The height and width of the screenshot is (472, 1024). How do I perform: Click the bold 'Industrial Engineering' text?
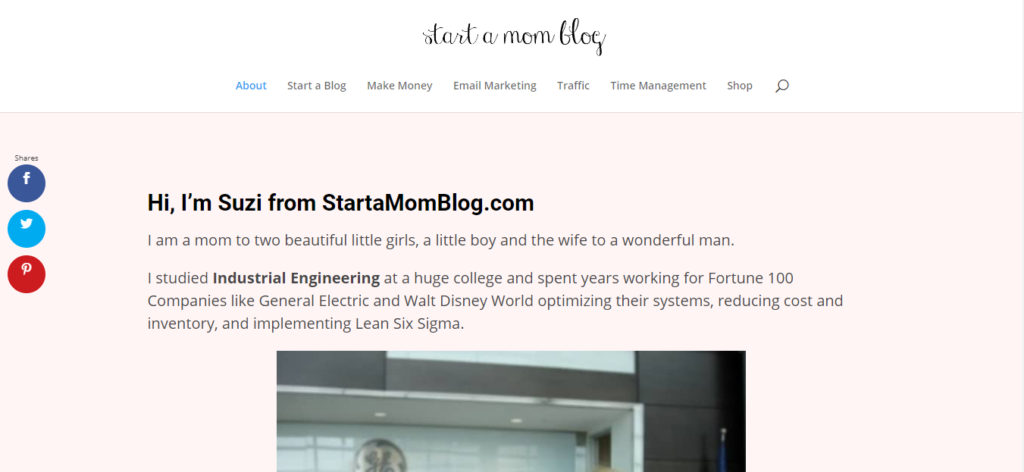tap(296, 278)
